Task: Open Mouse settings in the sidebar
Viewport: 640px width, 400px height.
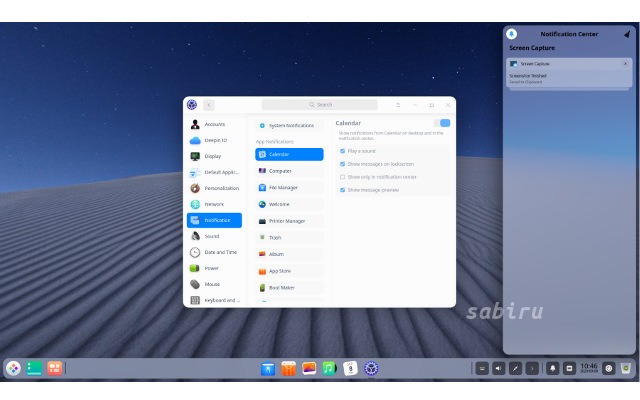Action: (x=214, y=284)
